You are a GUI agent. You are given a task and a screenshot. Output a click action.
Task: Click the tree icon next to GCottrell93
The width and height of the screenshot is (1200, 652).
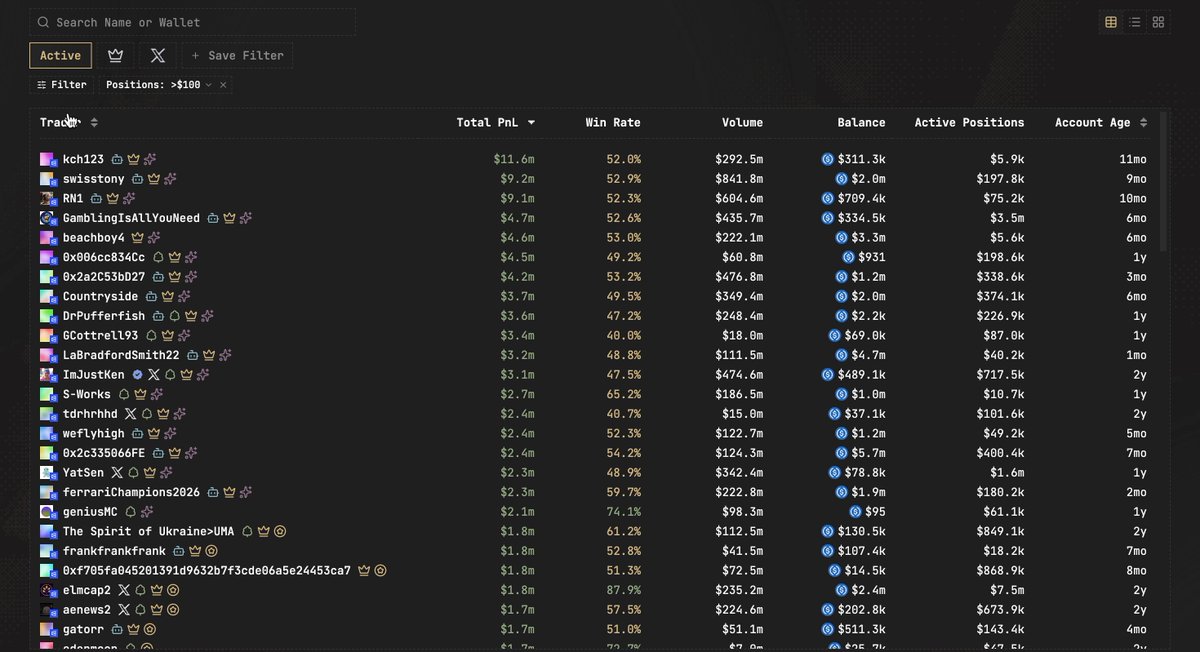(x=151, y=336)
